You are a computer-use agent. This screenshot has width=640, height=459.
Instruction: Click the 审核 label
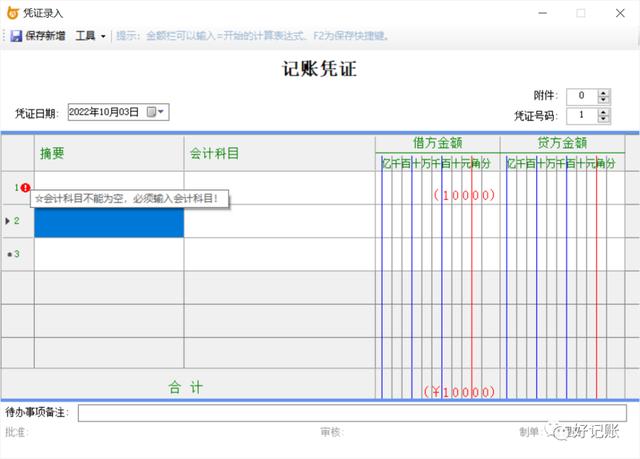[x=331, y=432]
